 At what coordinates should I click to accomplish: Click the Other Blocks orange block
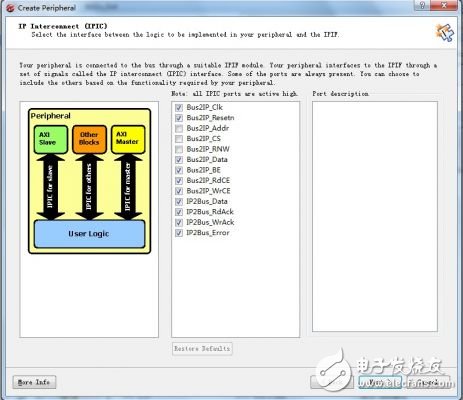(x=89, y=139)
